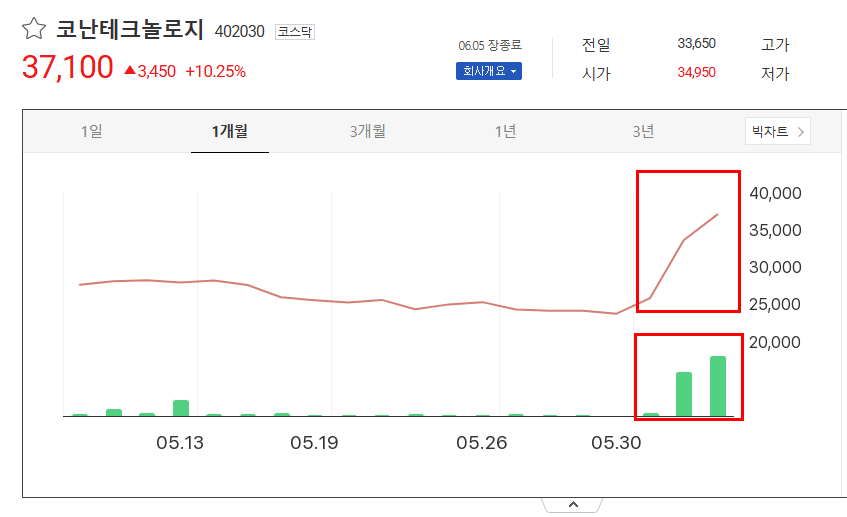Click the stock code 402030
Image resolution: width=847 pixels, height=517 pixels.
(x=239, y=31)
